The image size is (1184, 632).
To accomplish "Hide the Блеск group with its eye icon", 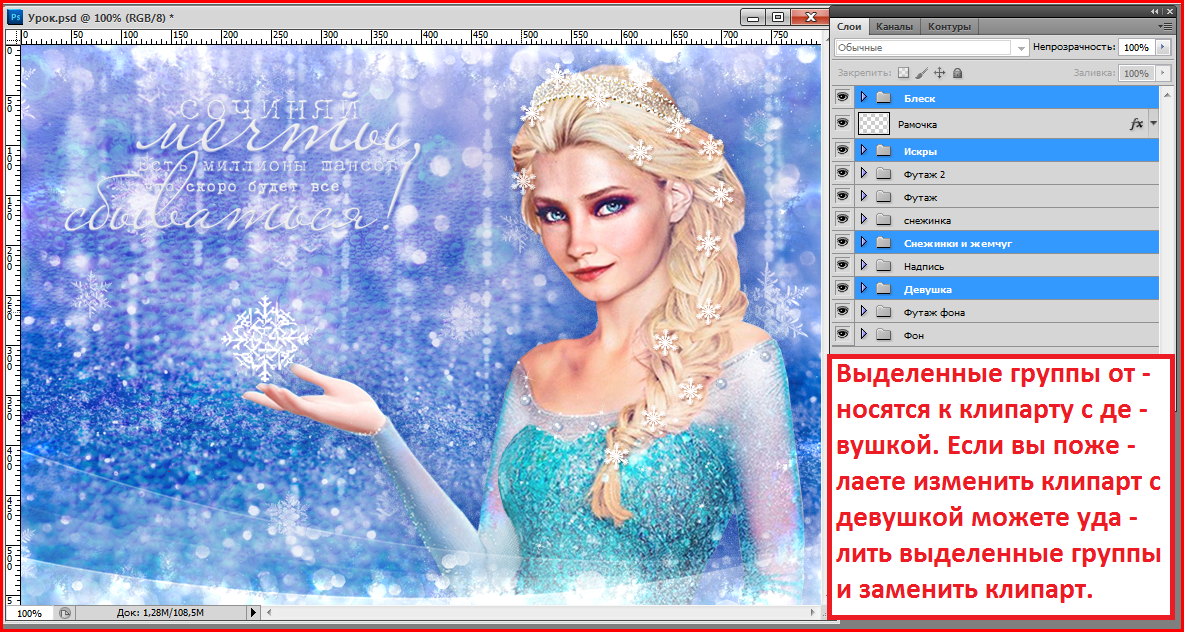I will [843, 97].
